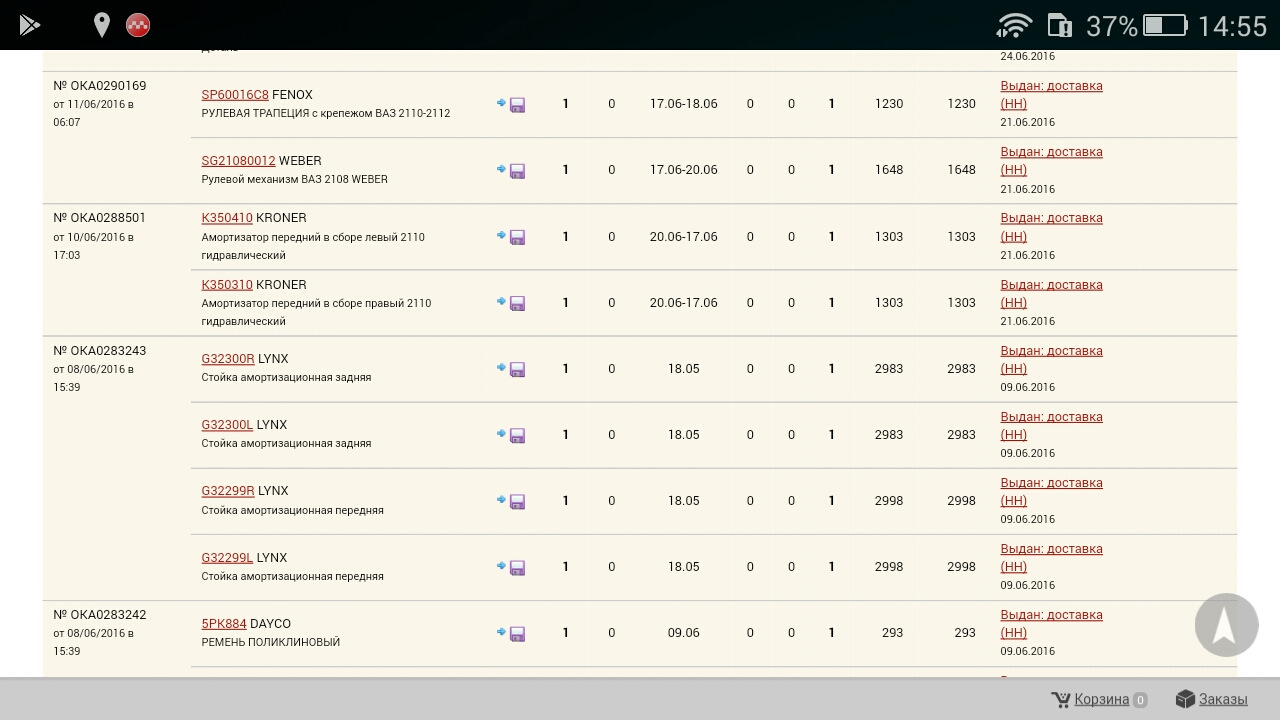This screenshot has width=1280, height=720.
Task: Click floppy disk icon in K350410 KRONER row
Action: (x=517, y=238)
